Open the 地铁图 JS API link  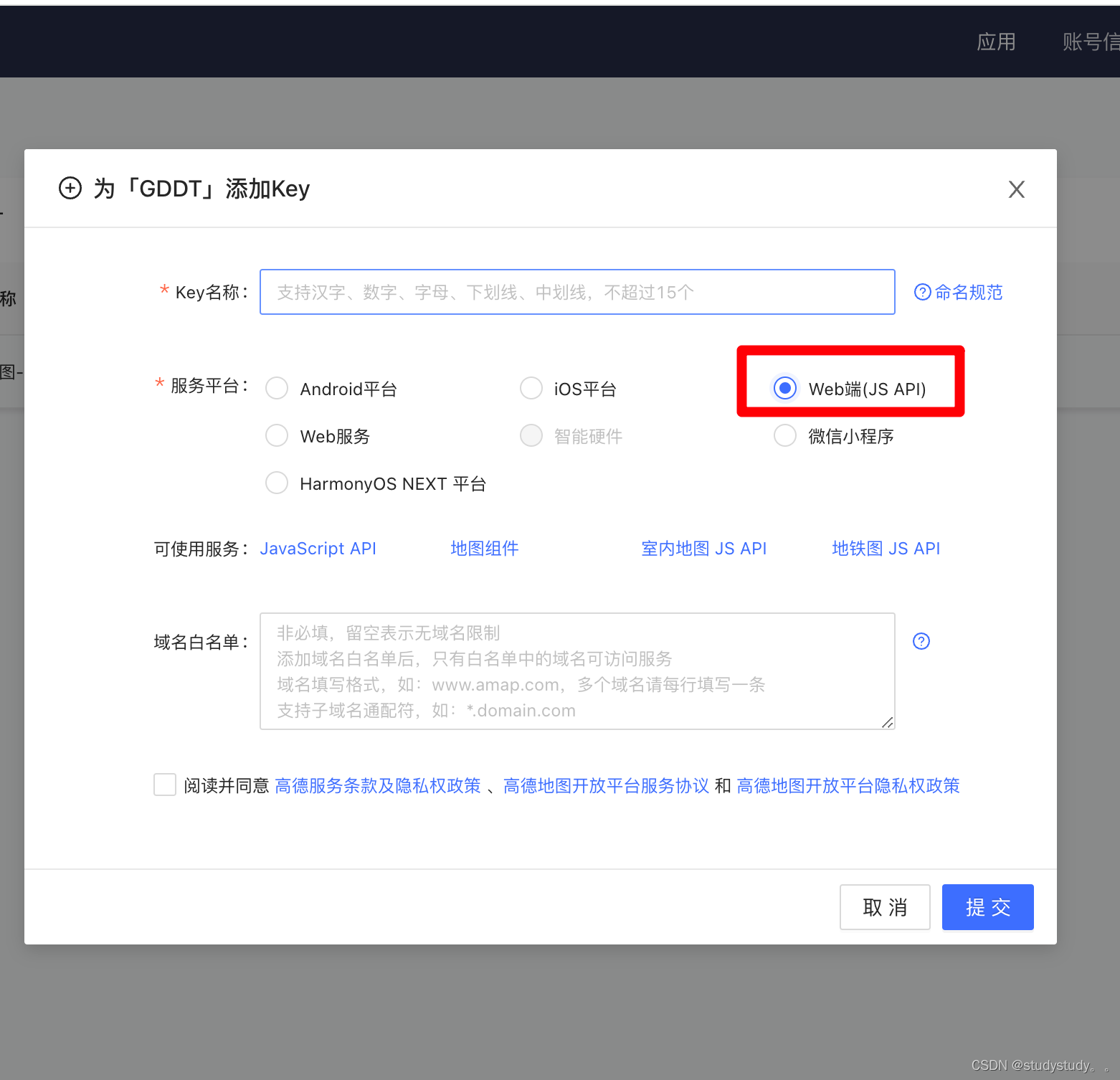pyautogui.click(x=886, y=549)
